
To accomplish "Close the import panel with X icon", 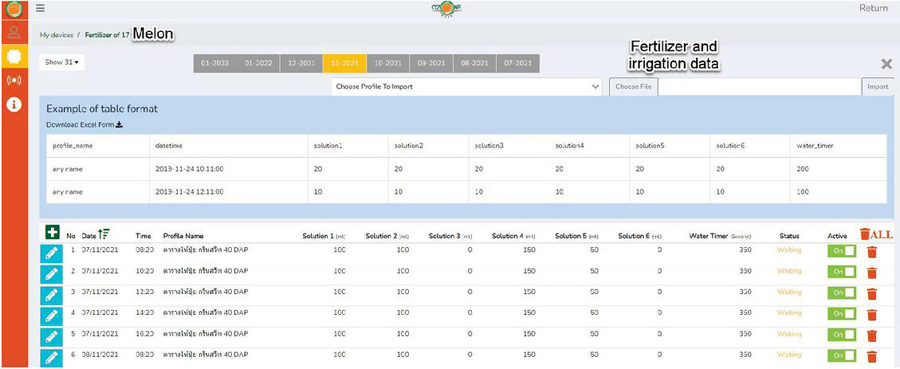I will [887, 64].
